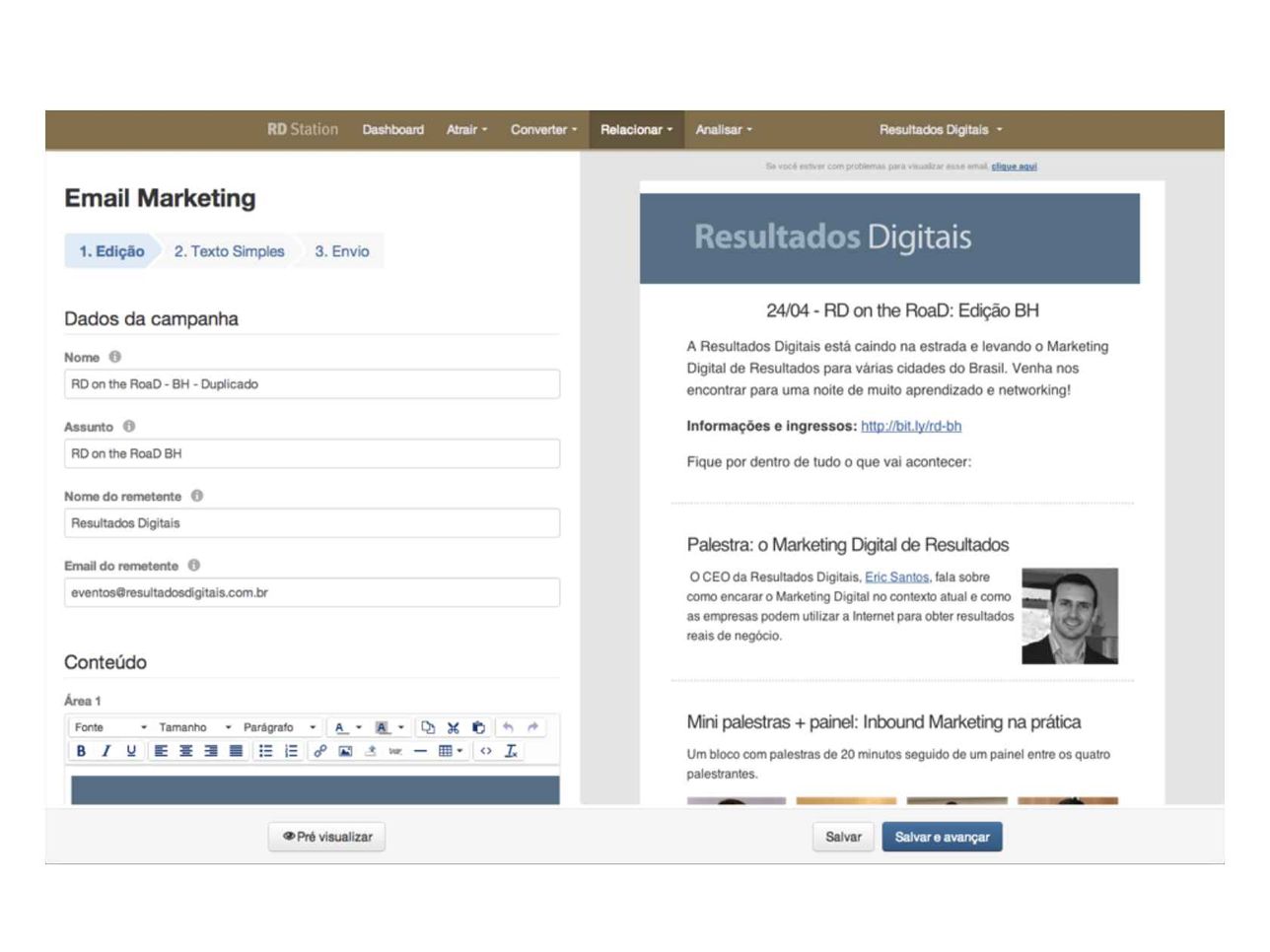The height and width of the screenshot is (952, 1270).
Task: Toggle underline formatting in editor toolbar
Action: pyautogui.click(x=130, y=751)
